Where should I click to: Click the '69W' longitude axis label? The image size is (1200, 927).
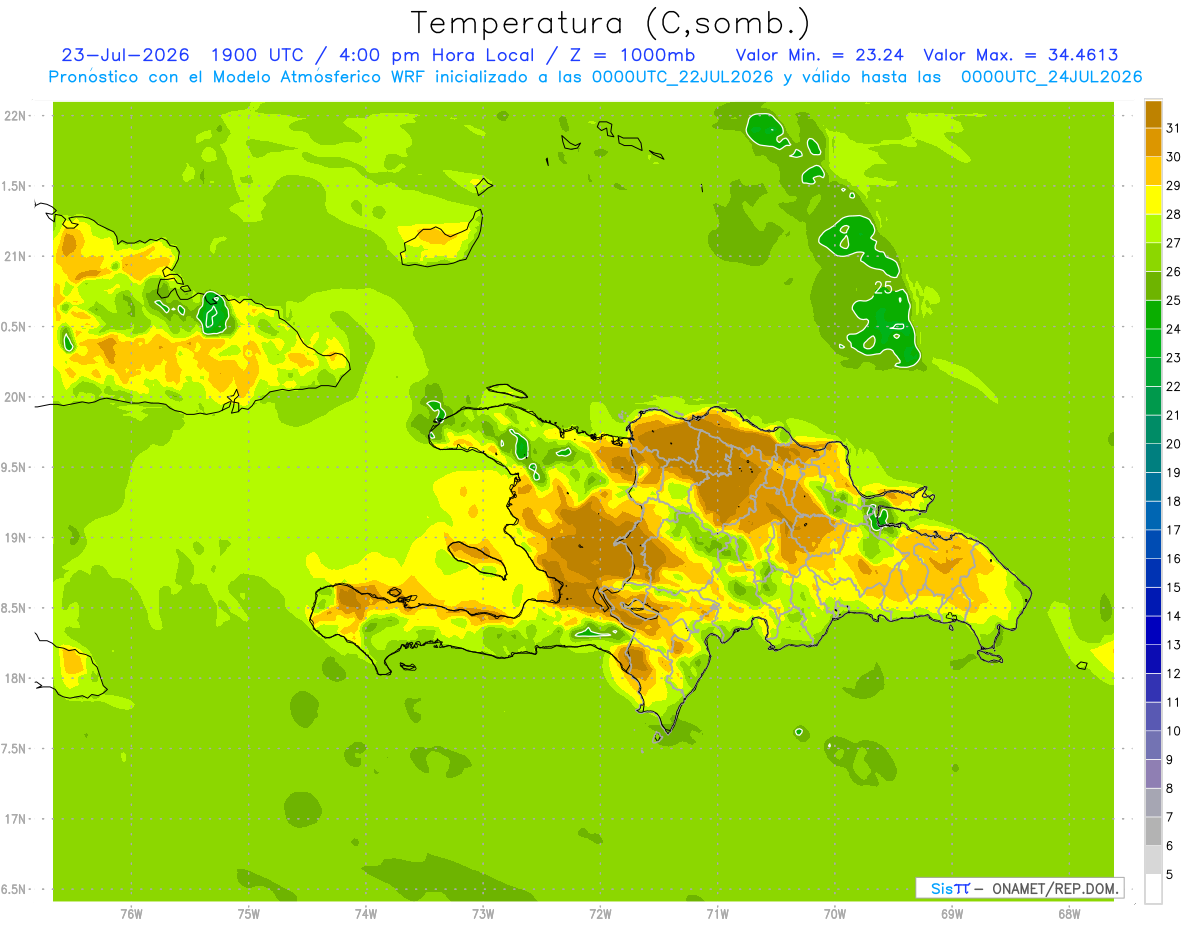click(952, 914)
